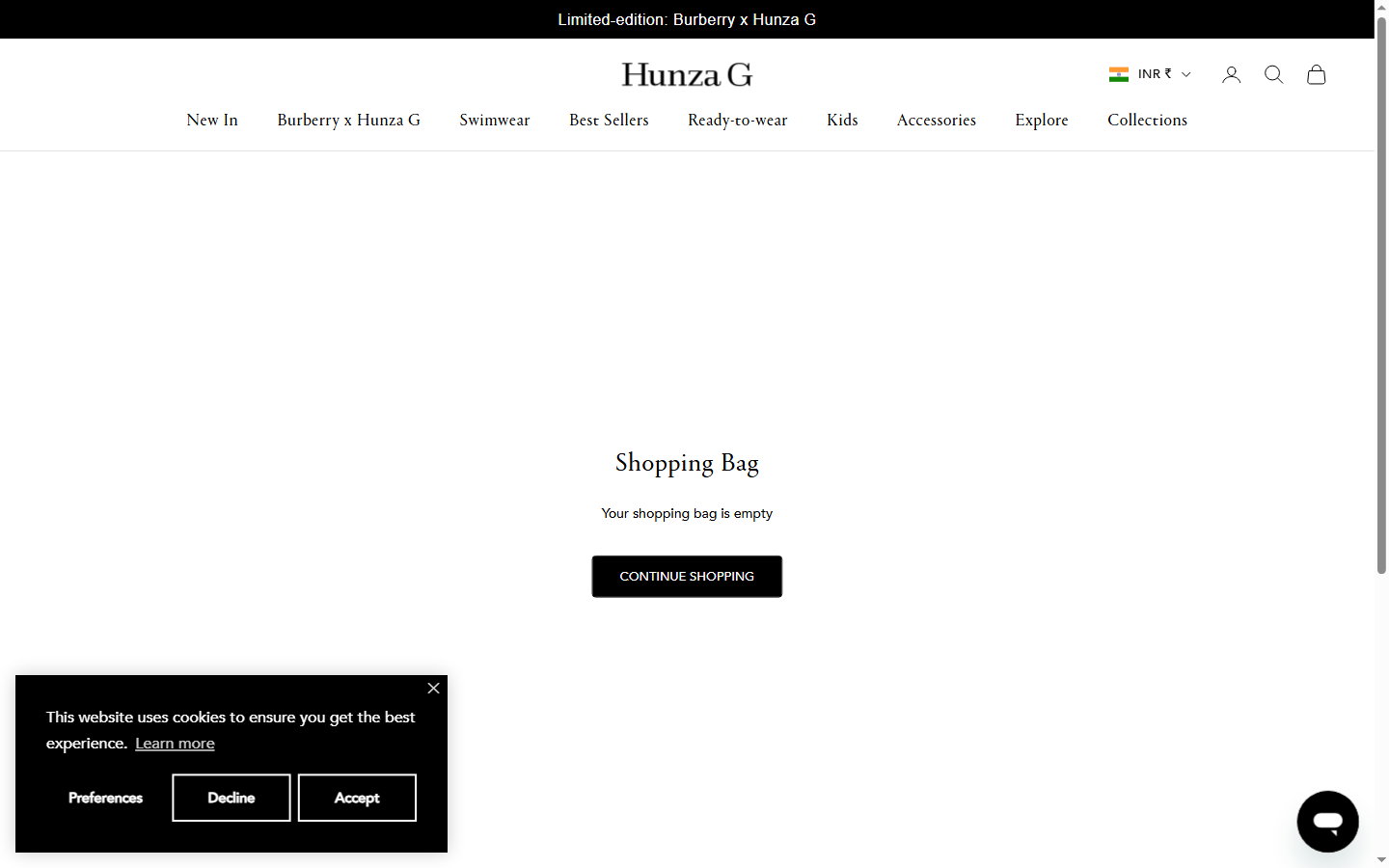Open the Swimwear menu
The image size is (1389, 868).
(495, 120)
